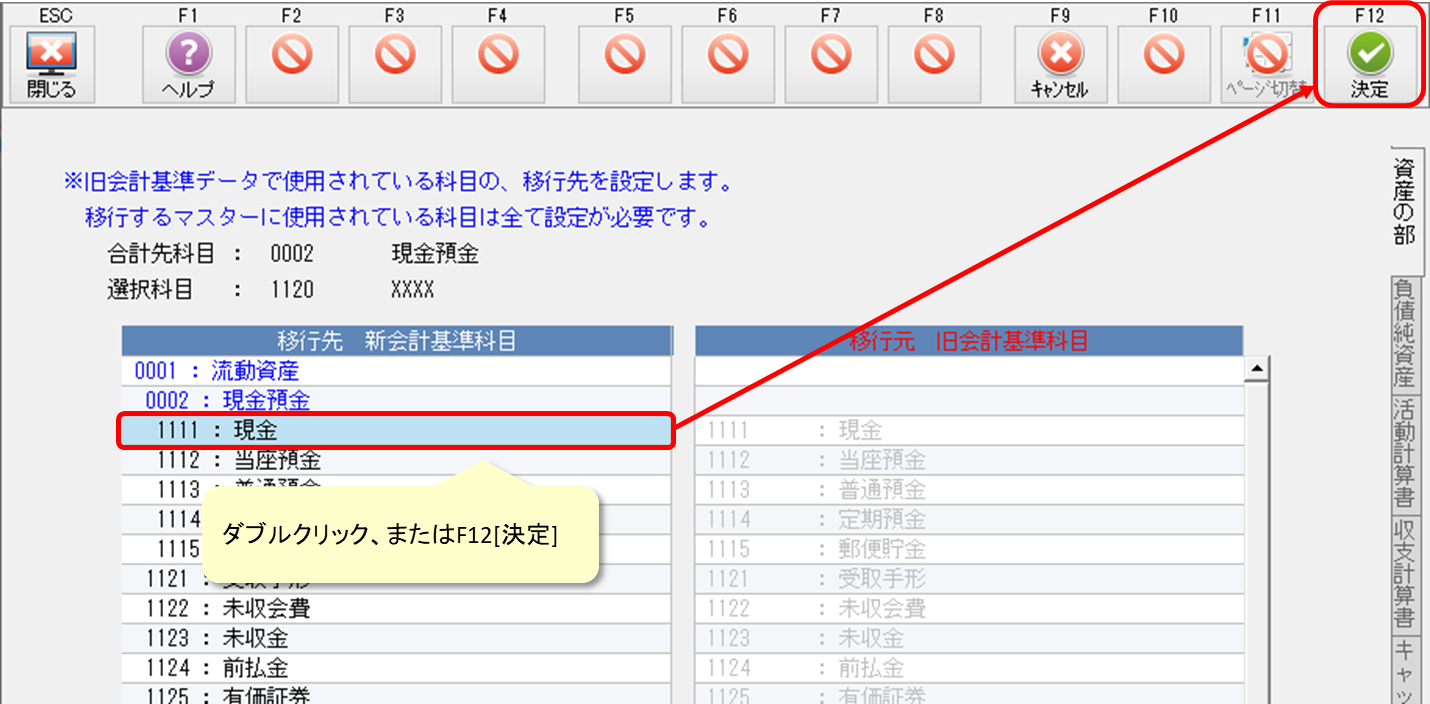1430x704 pixels.
Task: Select row 1111 : 現金 in new accounts
Action: 396,431
